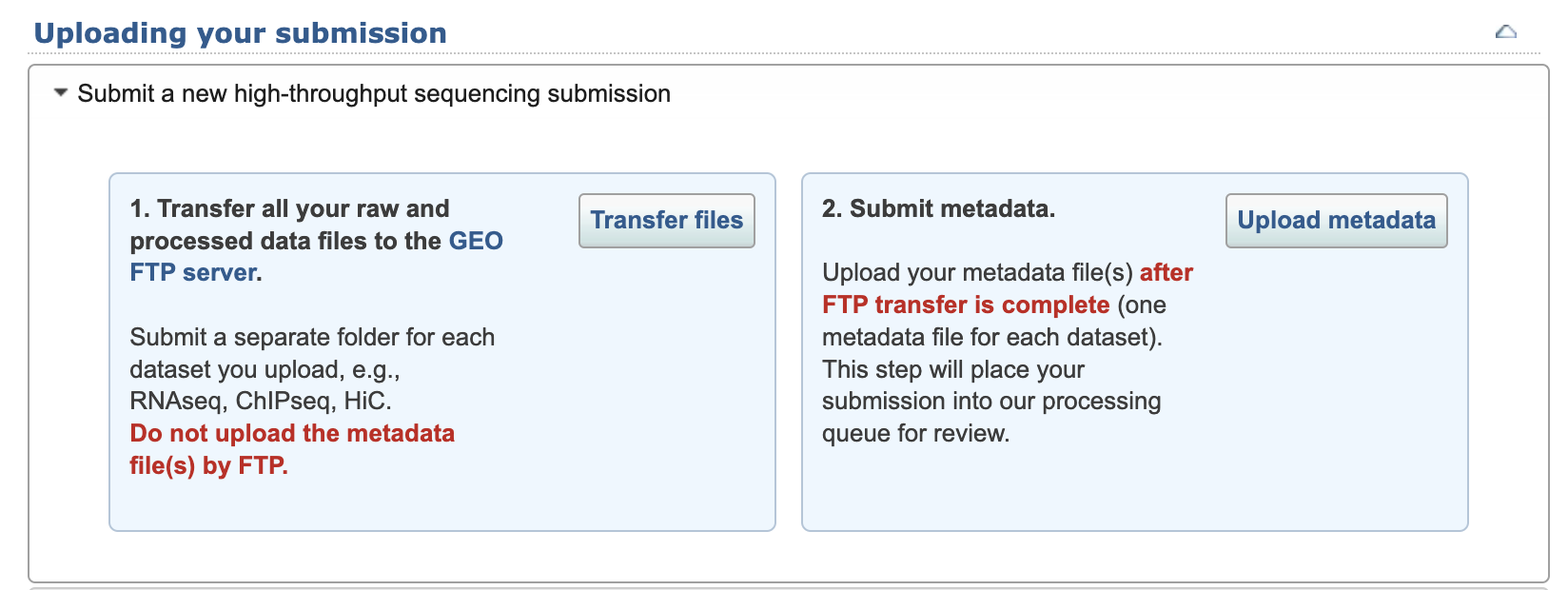Image resolution: width=1568 pixels, height=590 pixels.
Task: Click the "2. Submit metadata." step title
Action: coord(938,208)
